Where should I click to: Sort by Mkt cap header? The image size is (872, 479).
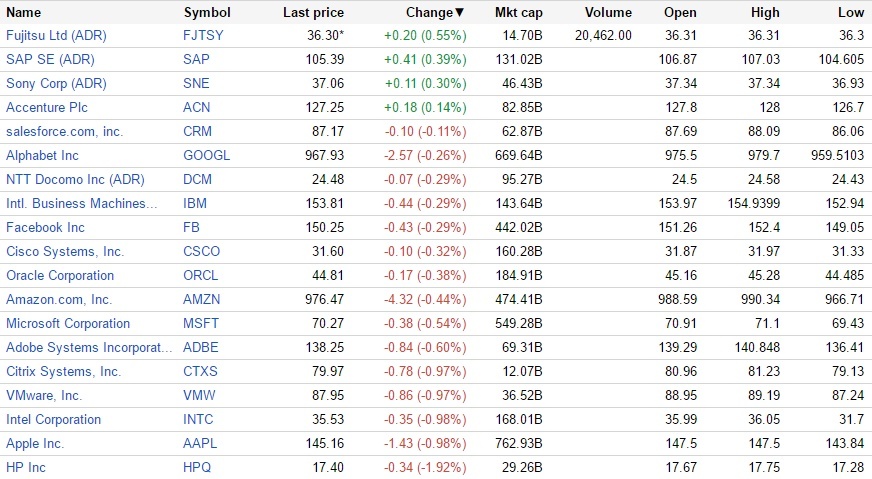pyautogui.click(x=518, y=13)
